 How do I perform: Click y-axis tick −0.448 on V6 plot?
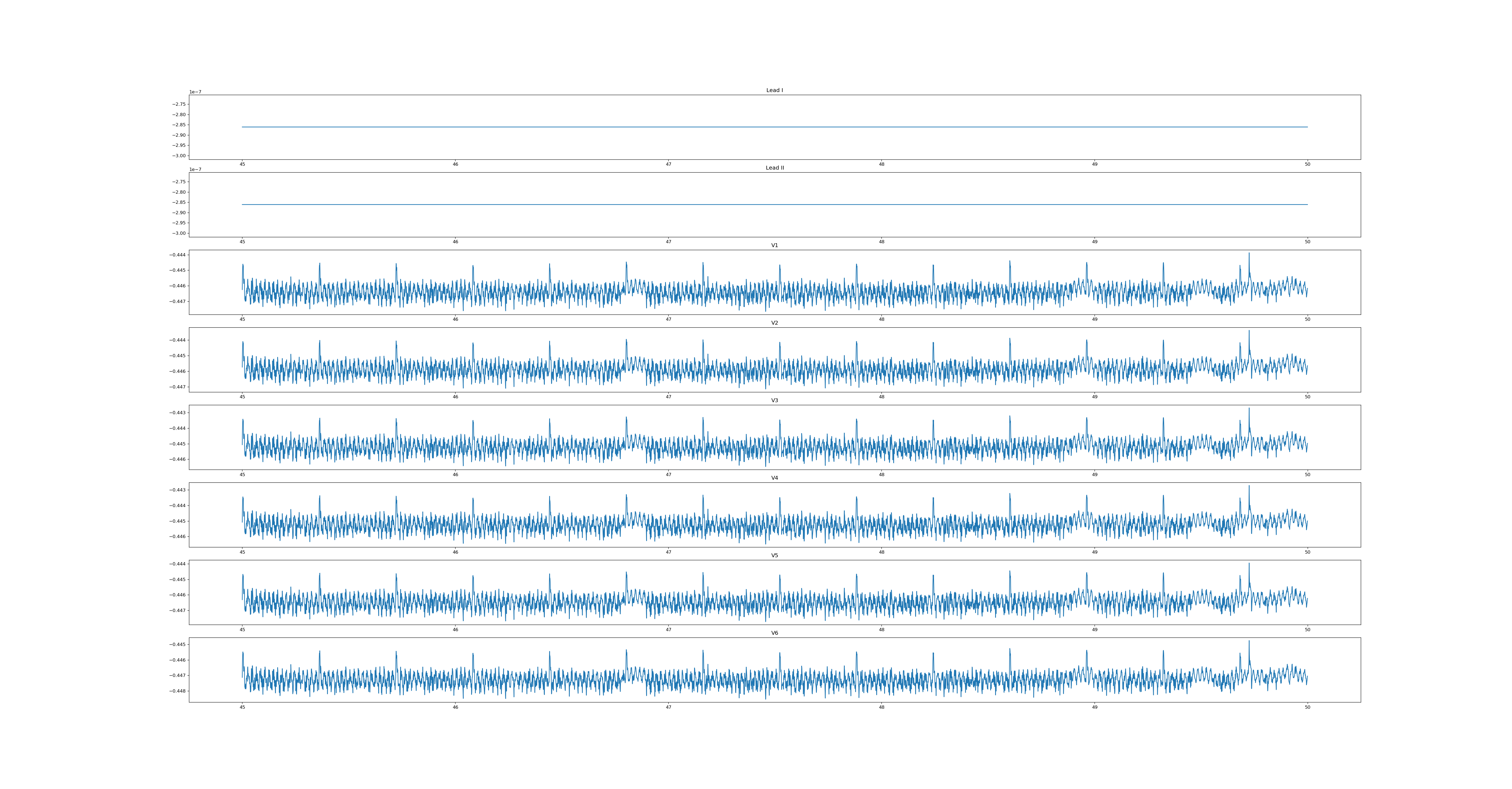tap(177, 691)
